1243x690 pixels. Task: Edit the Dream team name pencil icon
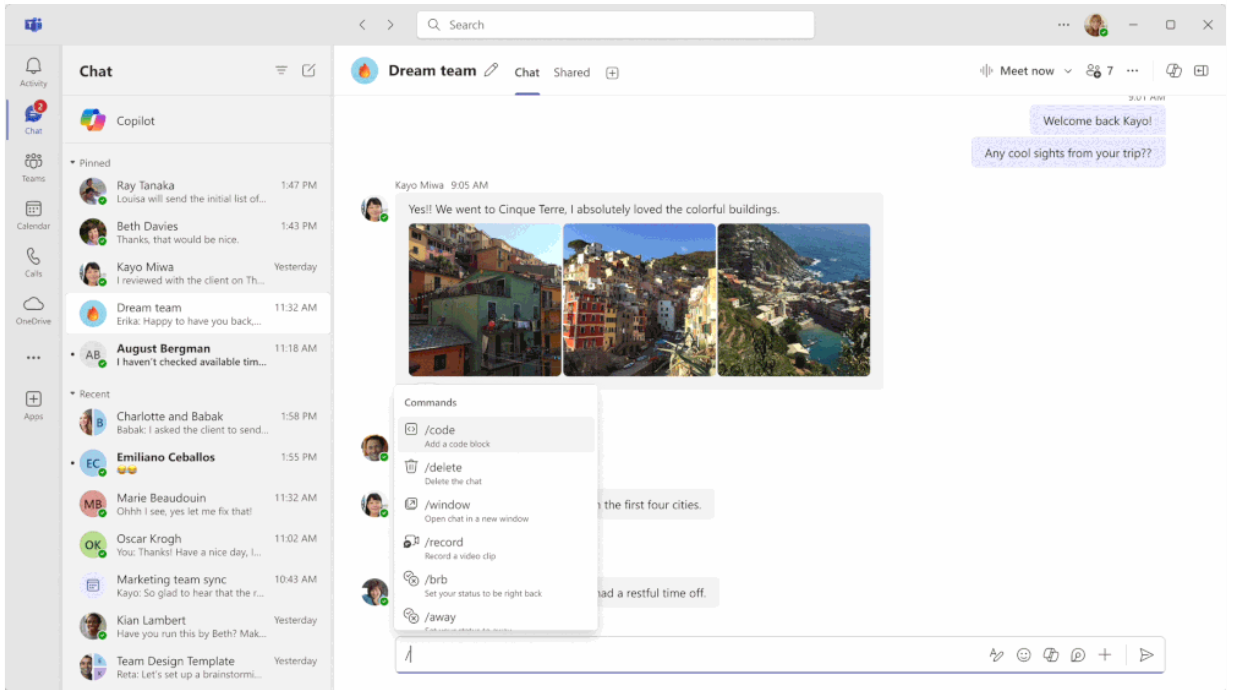[x=491, y=70]
